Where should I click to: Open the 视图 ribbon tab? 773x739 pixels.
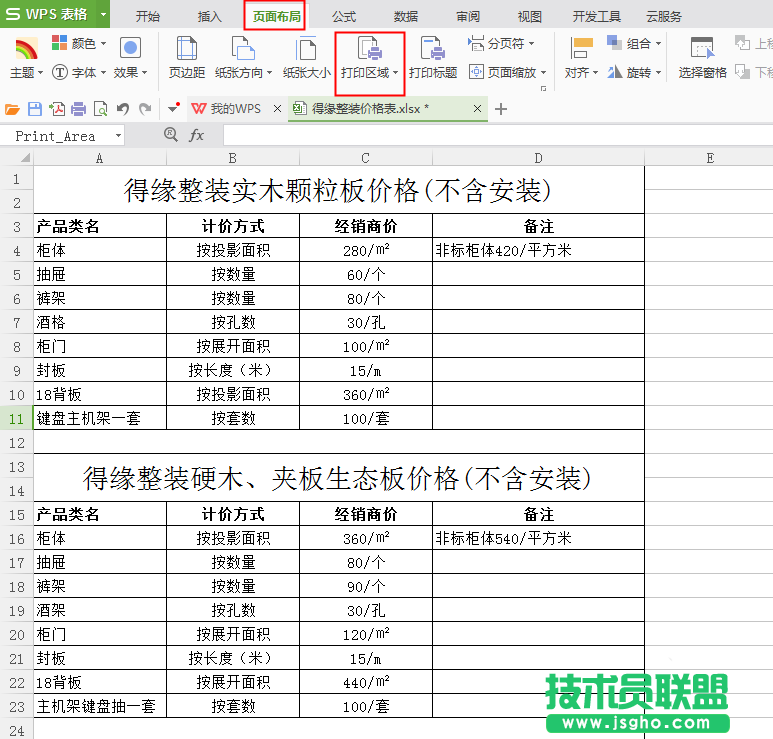(x=529, y=17)
